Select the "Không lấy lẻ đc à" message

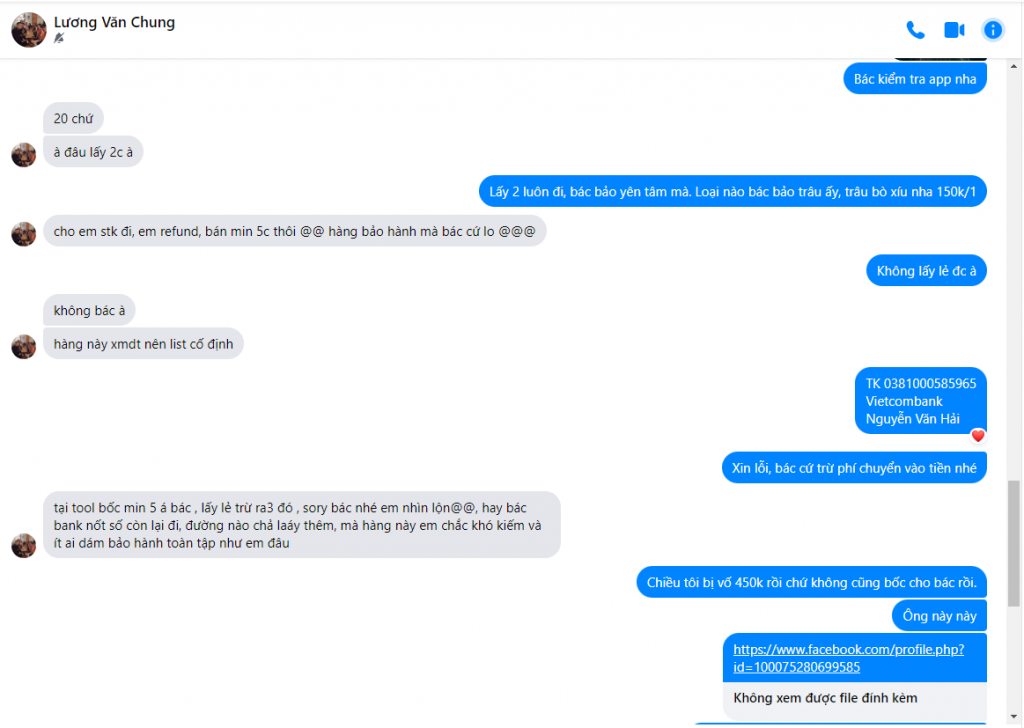926,271
